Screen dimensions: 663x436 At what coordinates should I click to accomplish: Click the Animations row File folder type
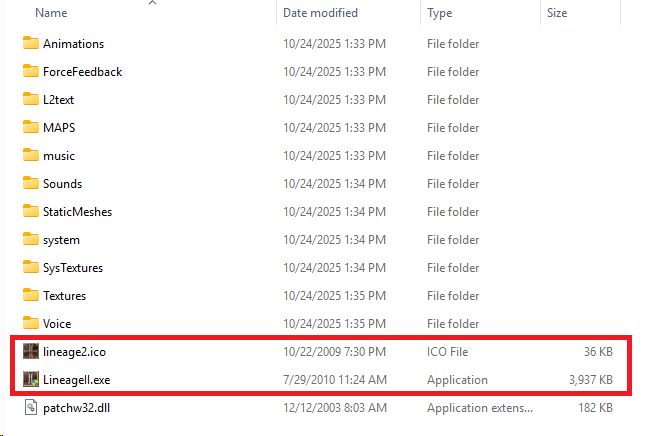click(453, 44)
